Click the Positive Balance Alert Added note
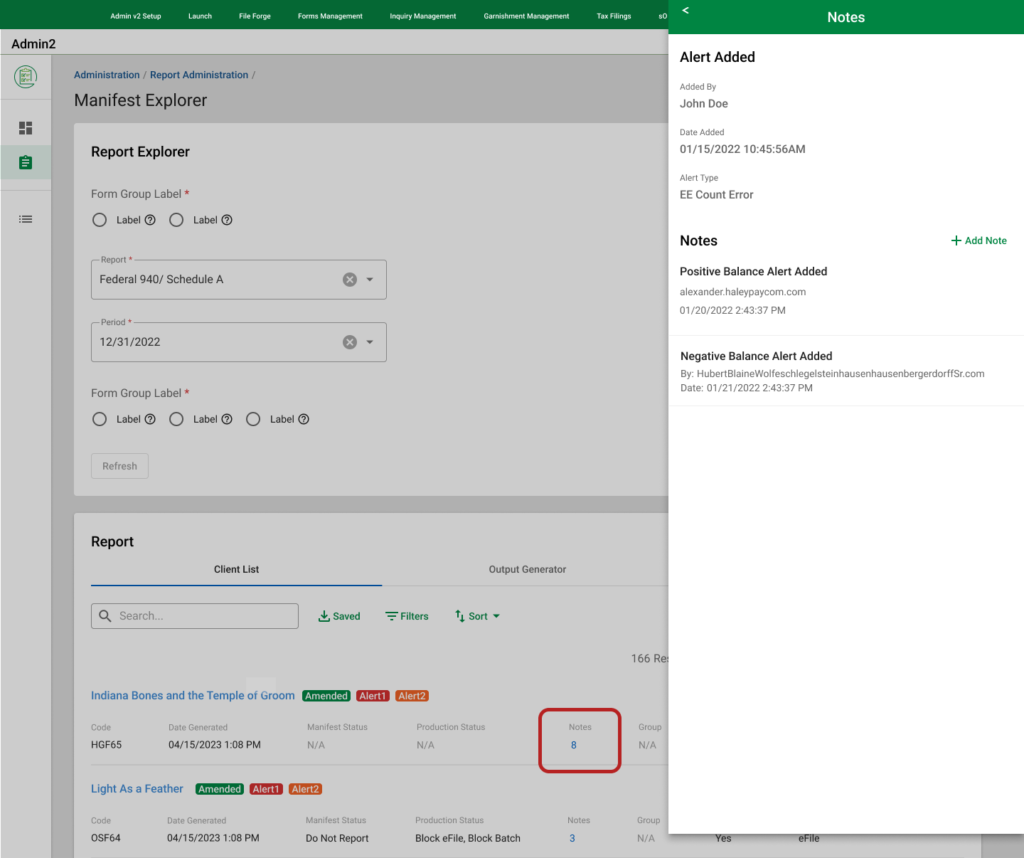The width and height of the screenshot is (1024, 858). [x=754, y=272]
